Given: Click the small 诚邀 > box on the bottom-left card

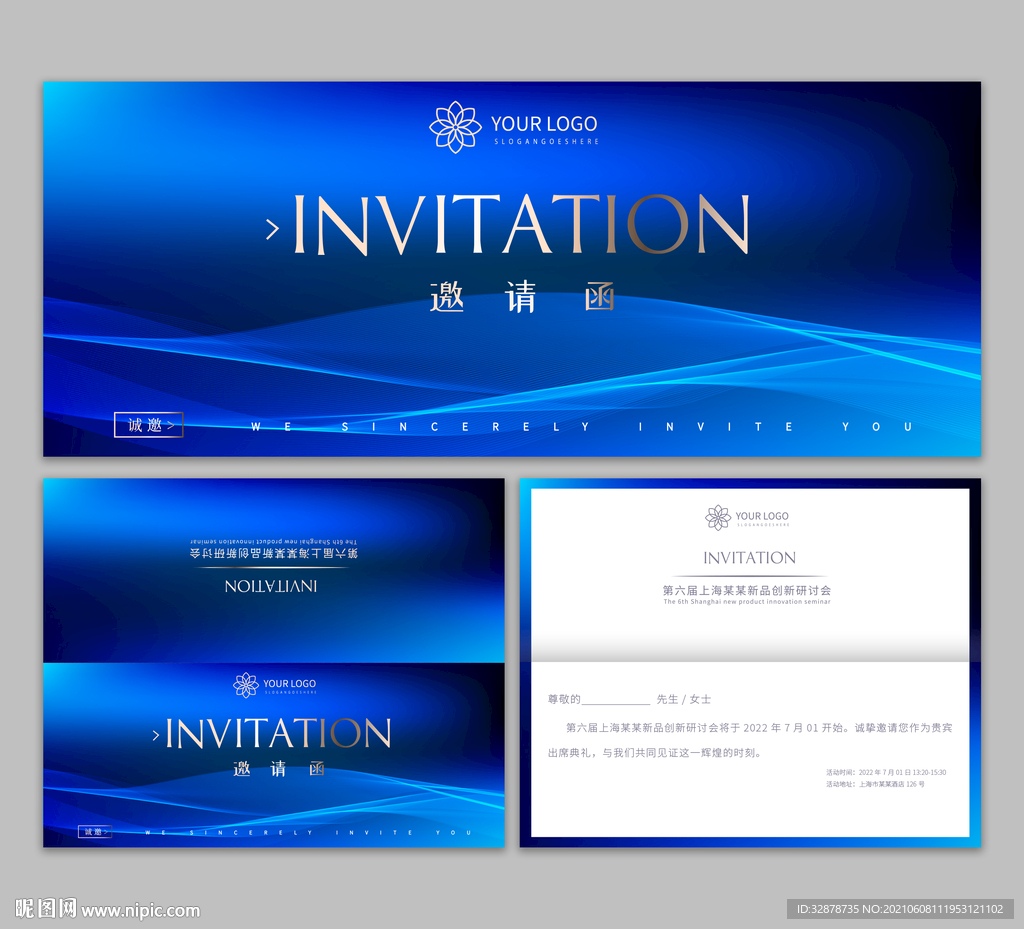Looking at the screenshot, I should tap(95, 832).
